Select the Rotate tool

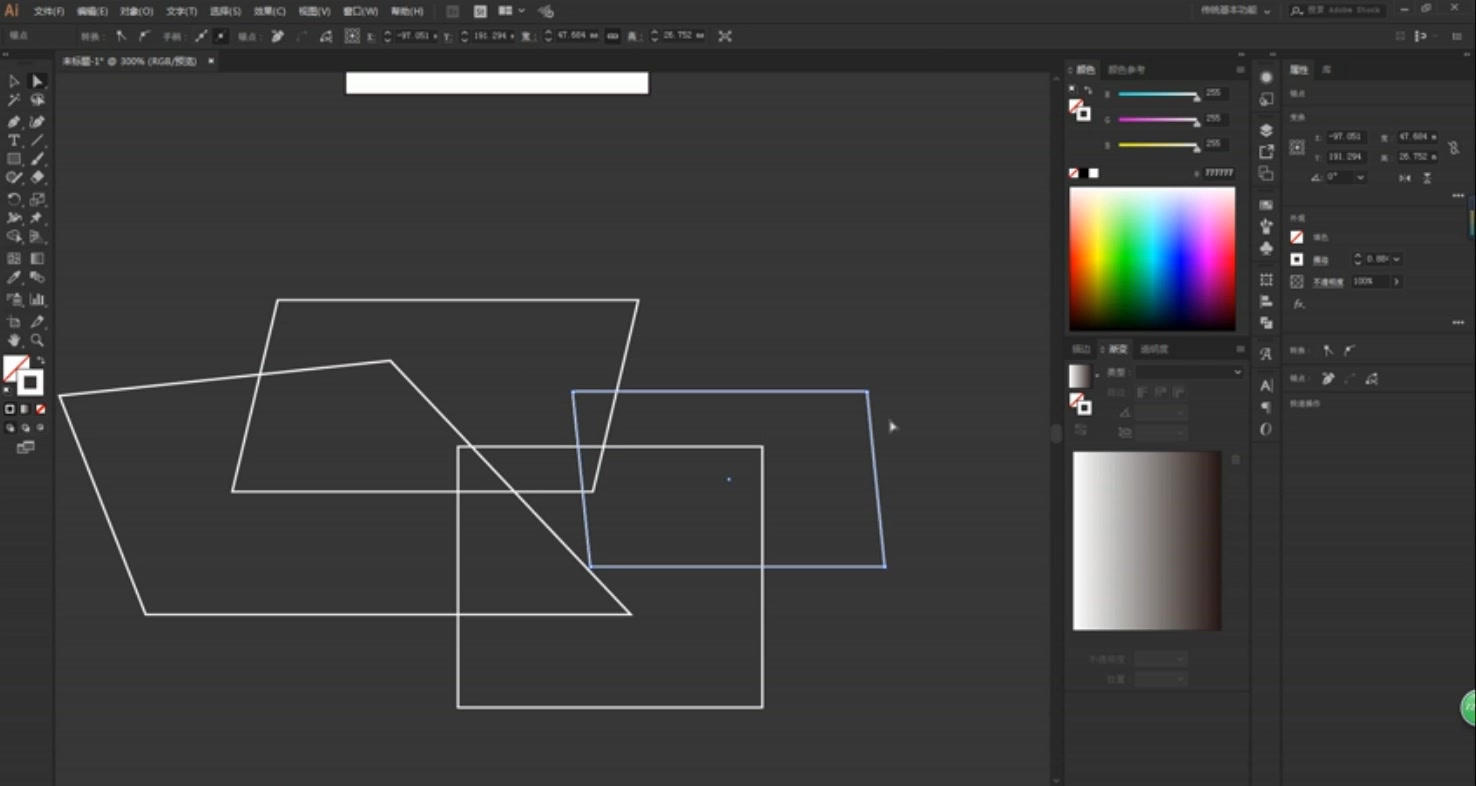14,199
